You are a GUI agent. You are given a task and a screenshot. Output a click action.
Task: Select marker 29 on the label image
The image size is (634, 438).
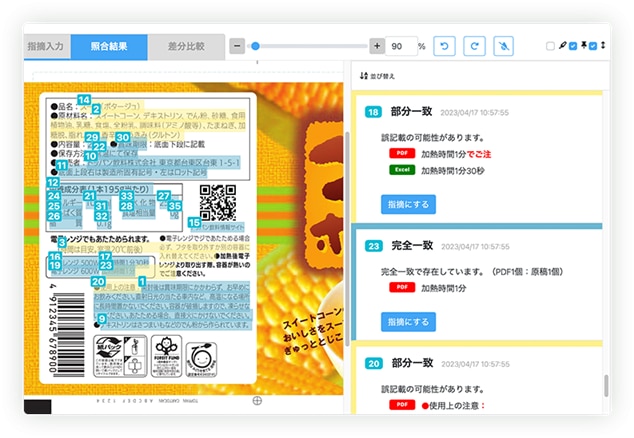[92, 137]
